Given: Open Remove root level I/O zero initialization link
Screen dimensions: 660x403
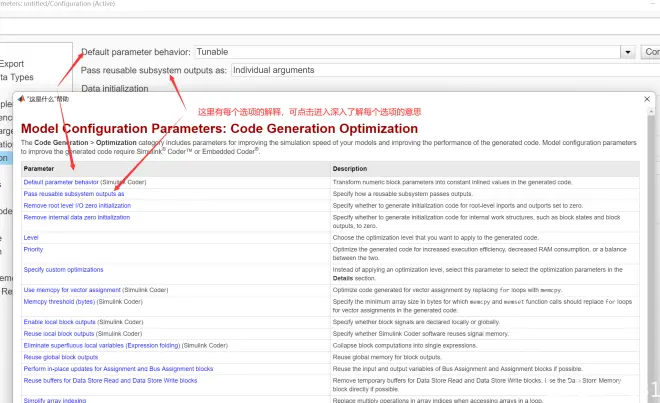Looking at the screenshot, I should 77,206.
